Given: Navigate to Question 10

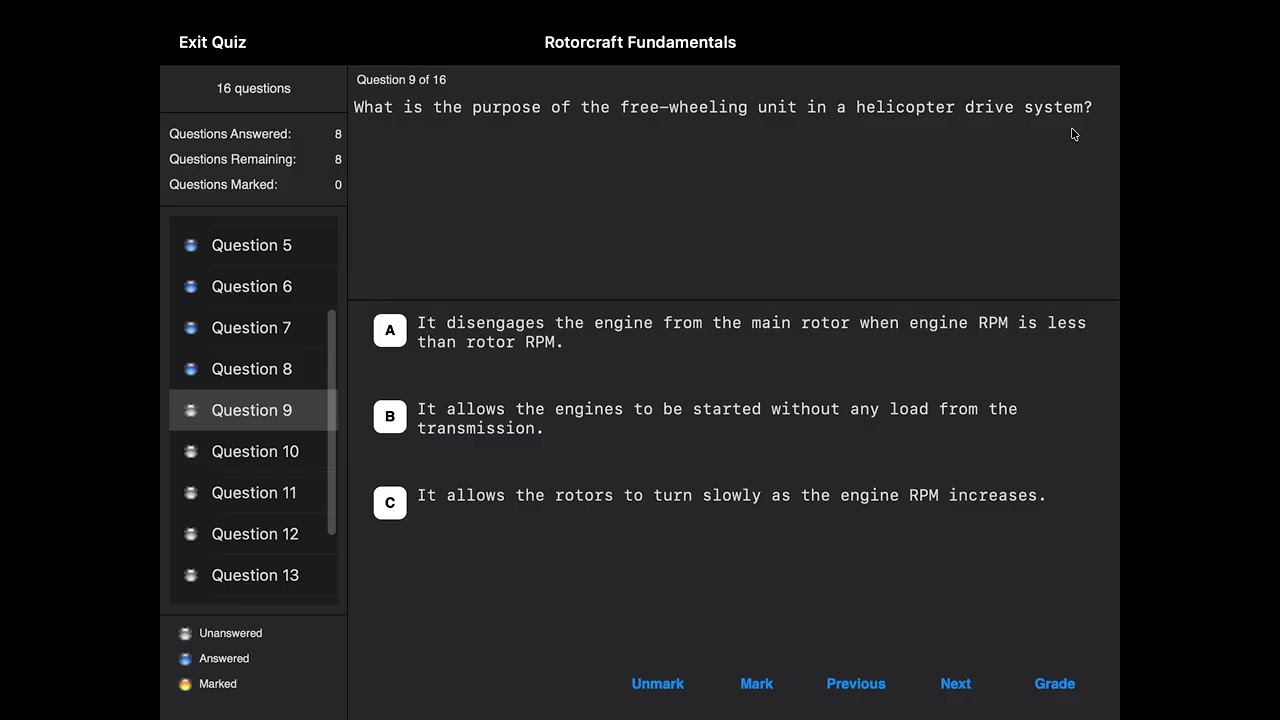Looking at the screenshot, I should [x=253, y=451].
